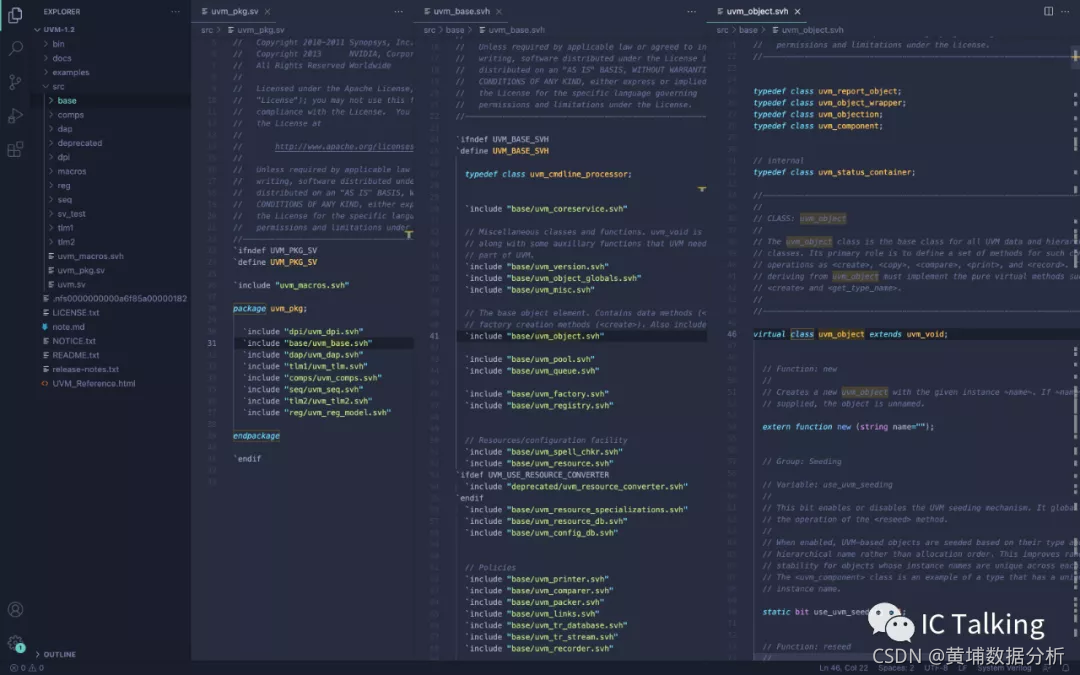
Task: Open UVM_Reference.html from the file tree
Action: tap(94, 384)
